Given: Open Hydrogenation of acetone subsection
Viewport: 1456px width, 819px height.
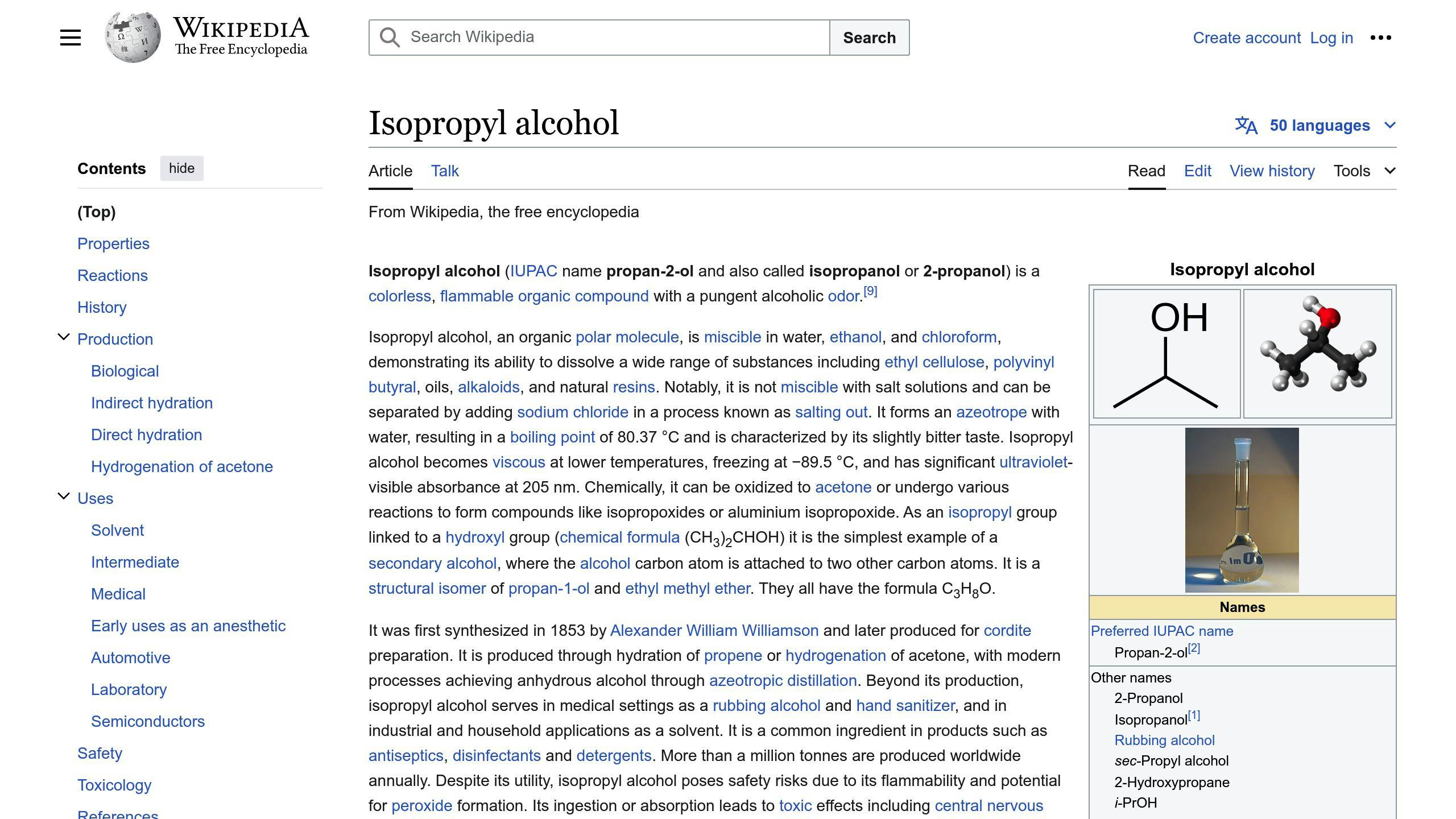Looking at the screenshot, I should coord(182,466).
